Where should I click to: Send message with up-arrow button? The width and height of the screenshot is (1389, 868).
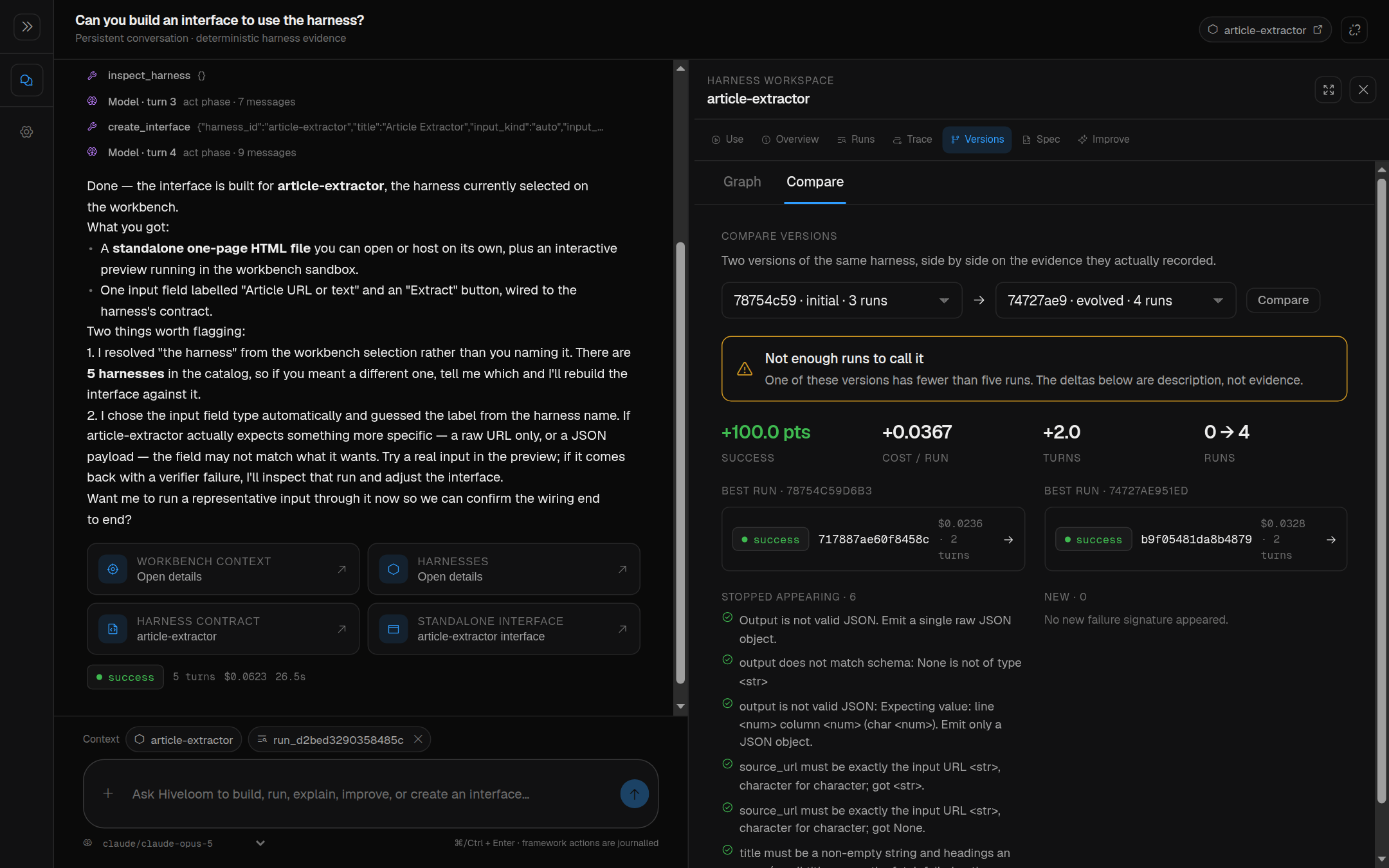tap(634, 794)
